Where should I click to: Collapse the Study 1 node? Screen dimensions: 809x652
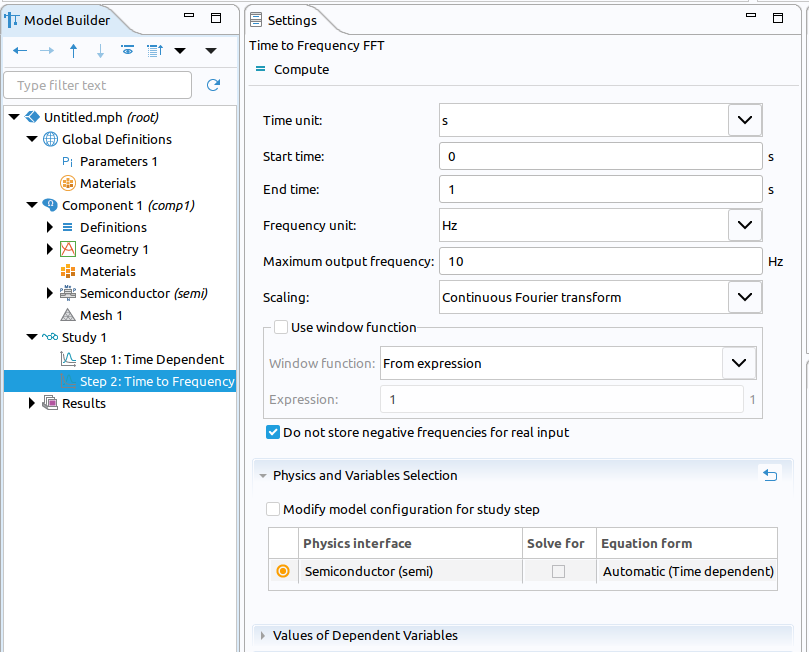pyautogui.click(x=32, y=337)
